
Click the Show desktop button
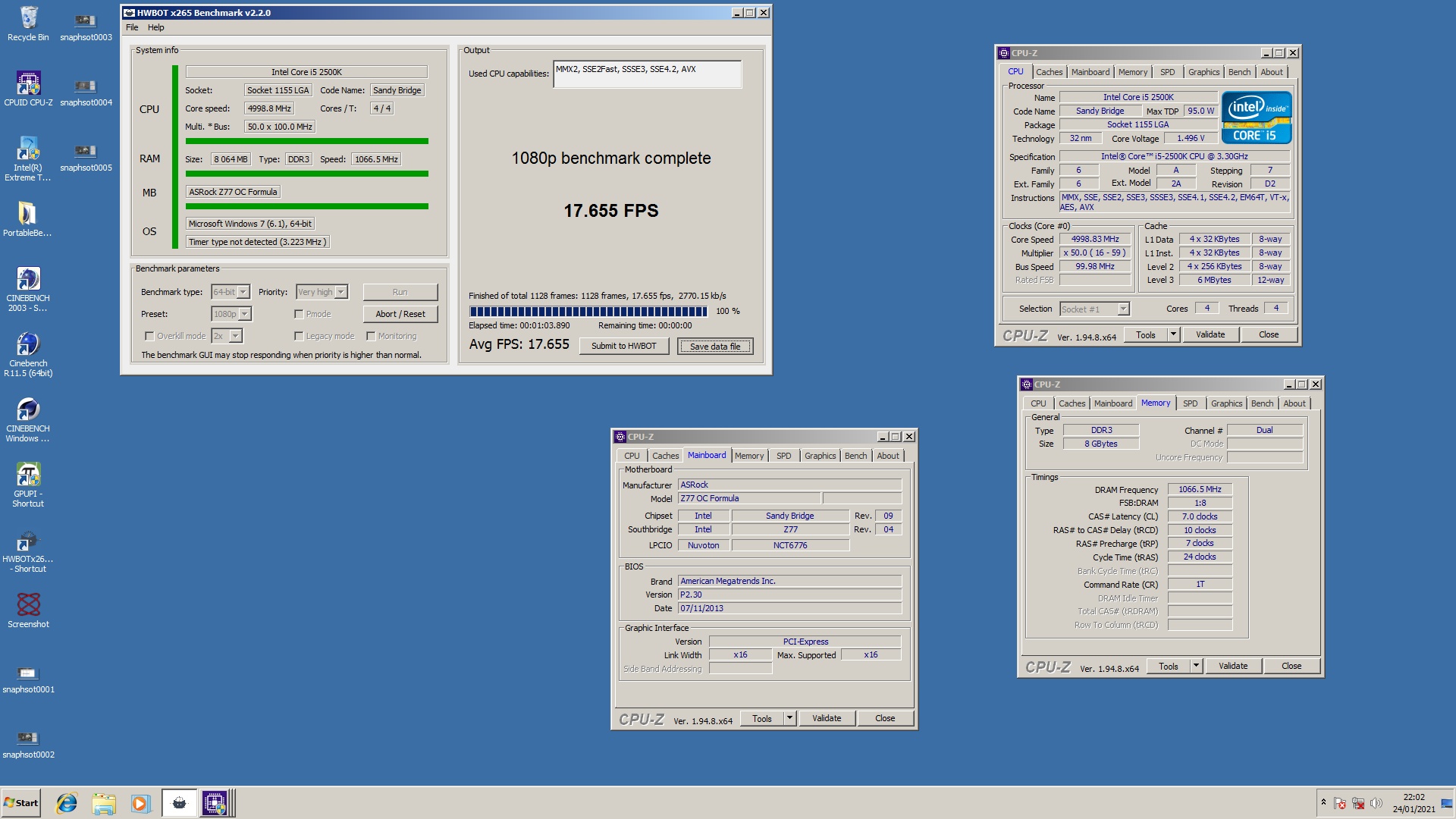pos(1448,803)
